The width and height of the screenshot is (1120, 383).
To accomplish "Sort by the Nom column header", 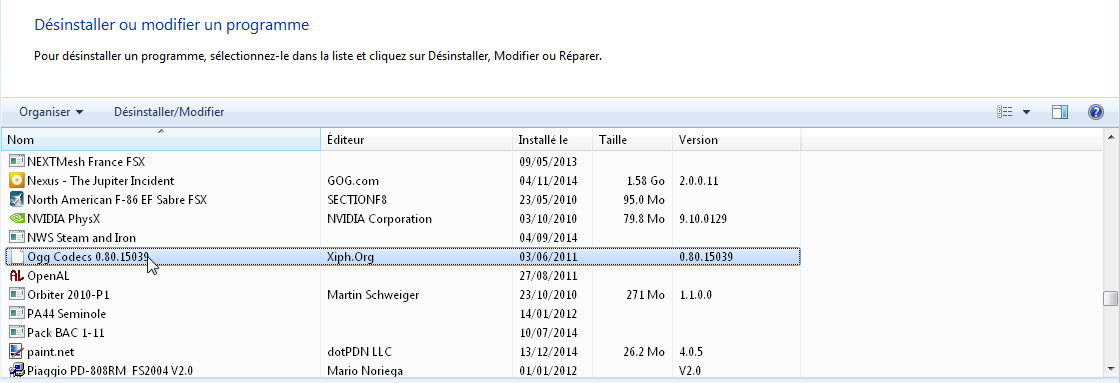I will (161, 139).
